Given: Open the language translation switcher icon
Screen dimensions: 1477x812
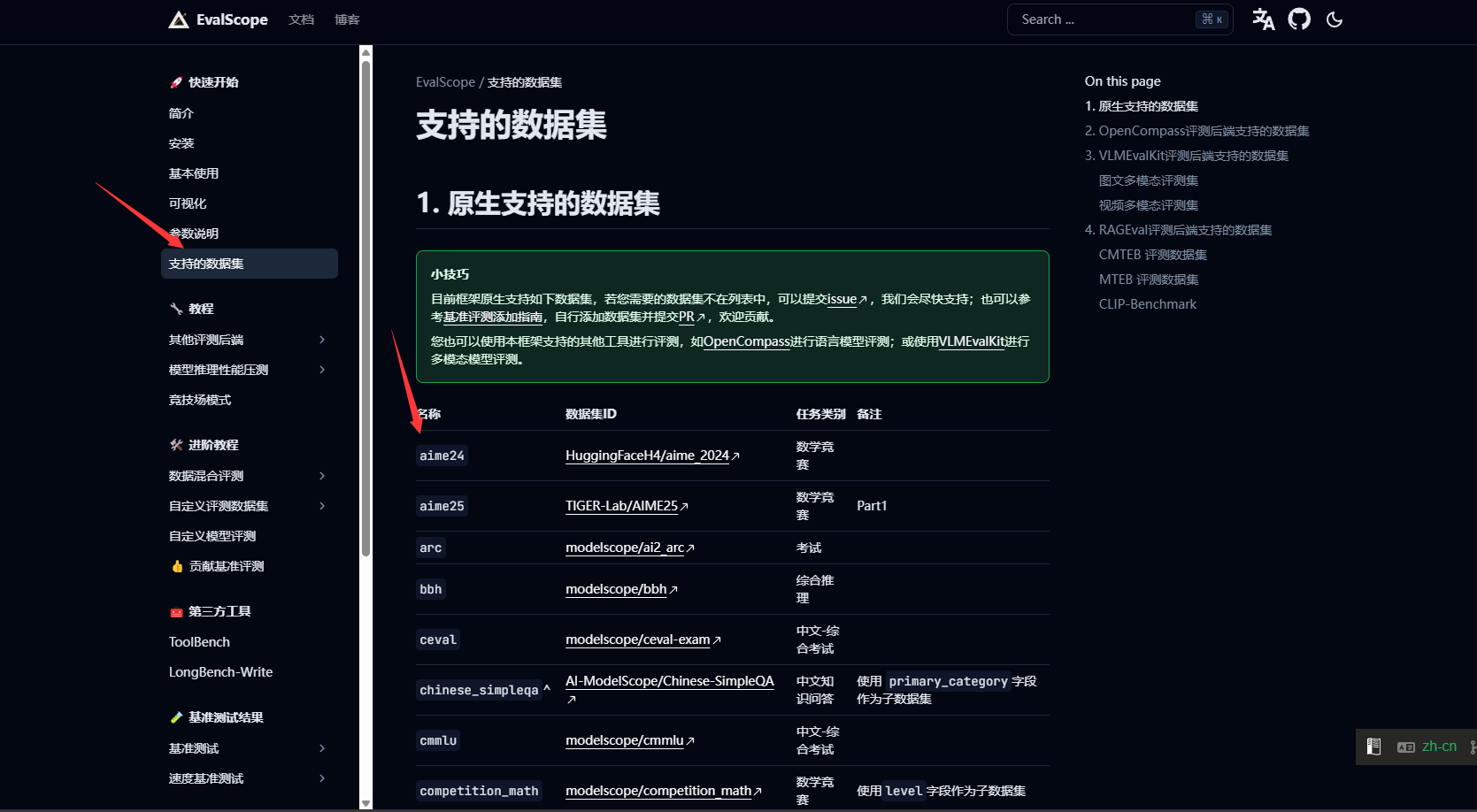Looking at the screenshot, I should pos(1263,19).
